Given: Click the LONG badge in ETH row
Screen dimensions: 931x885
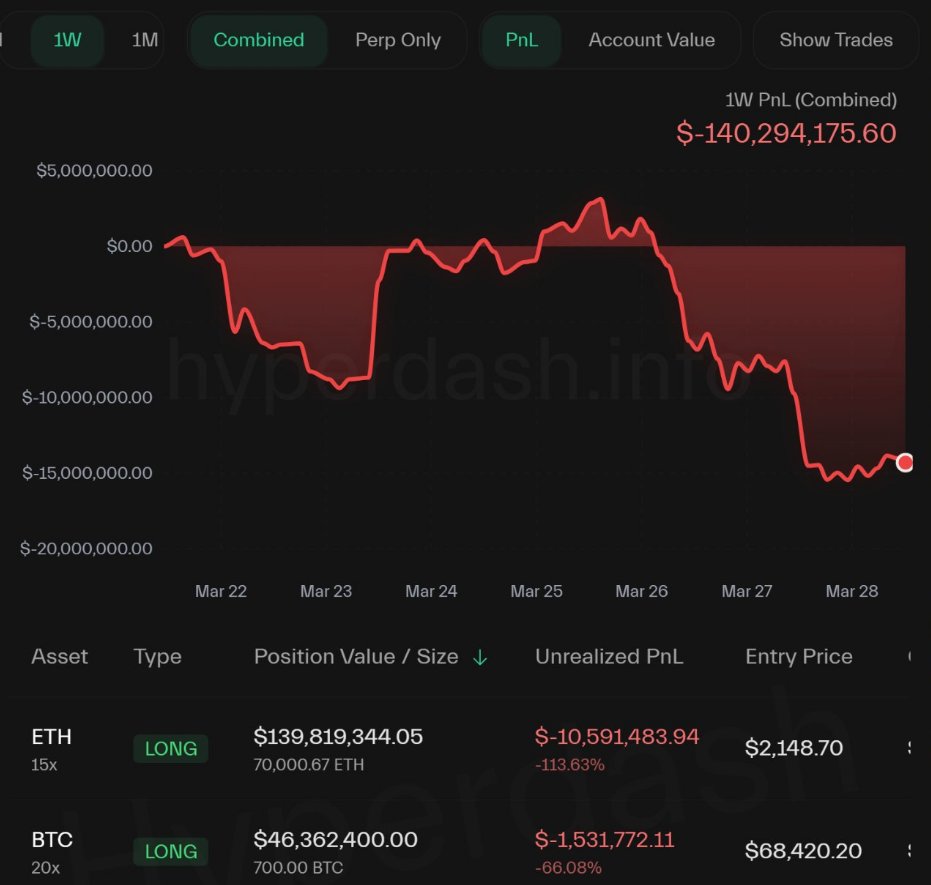Looking at the screenshot, I should point(170,748).
